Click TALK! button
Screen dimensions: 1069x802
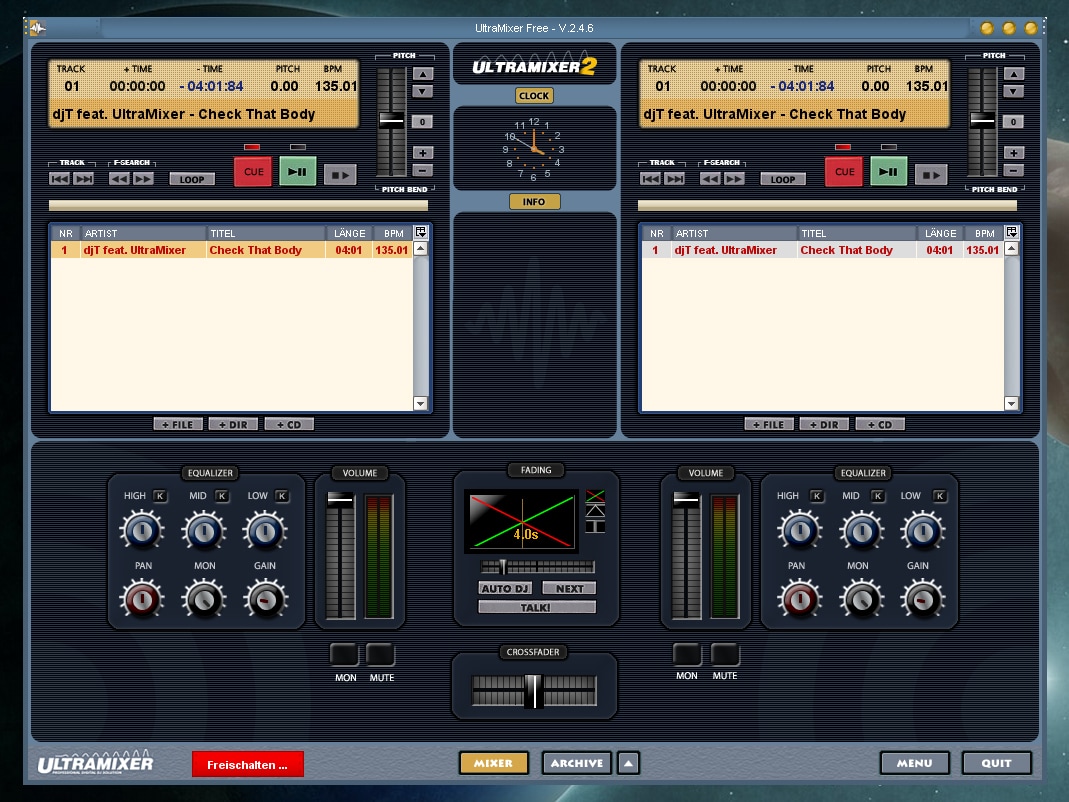pyautogui.click(x=537, y=607)
